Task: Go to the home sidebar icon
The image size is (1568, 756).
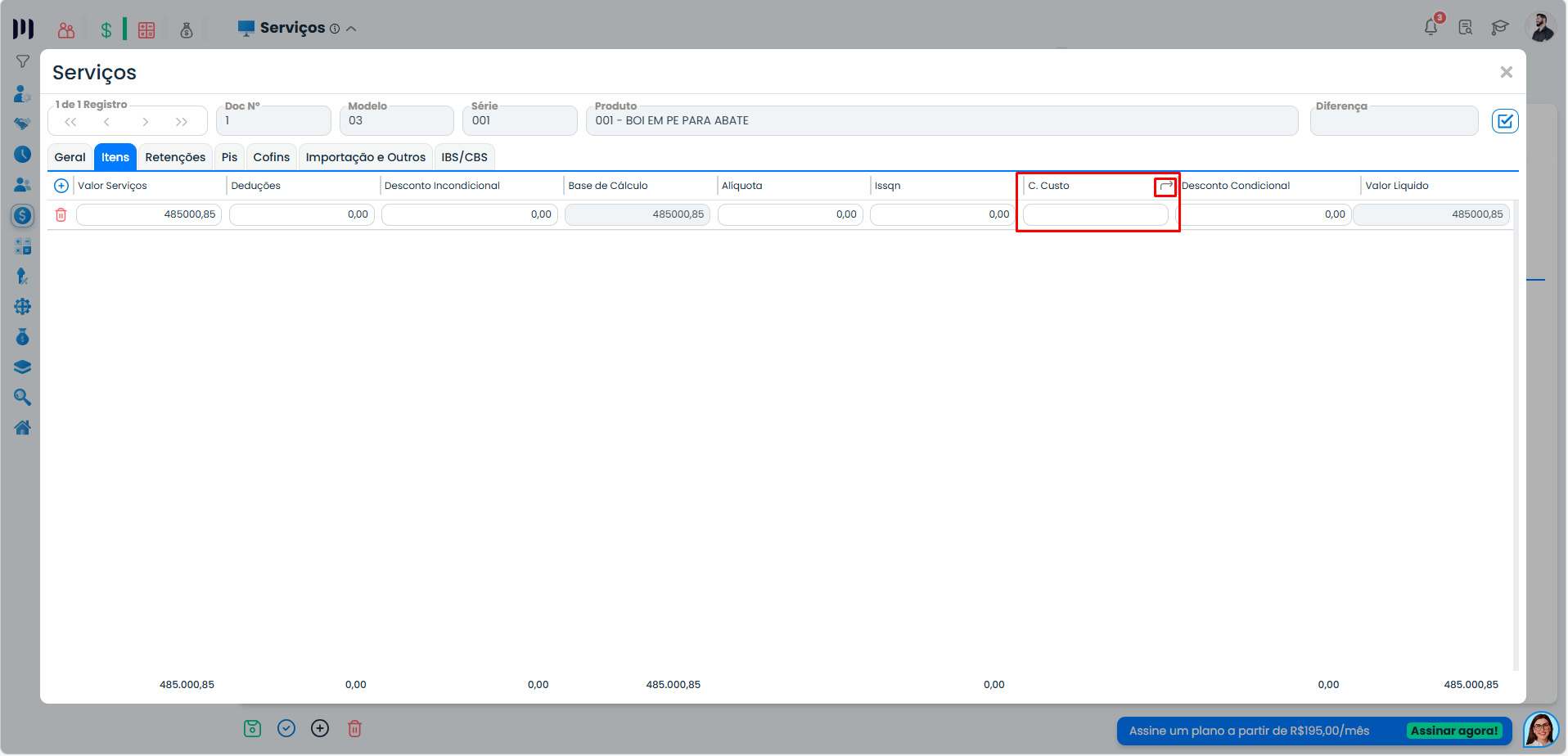Action: coord(23,428)
